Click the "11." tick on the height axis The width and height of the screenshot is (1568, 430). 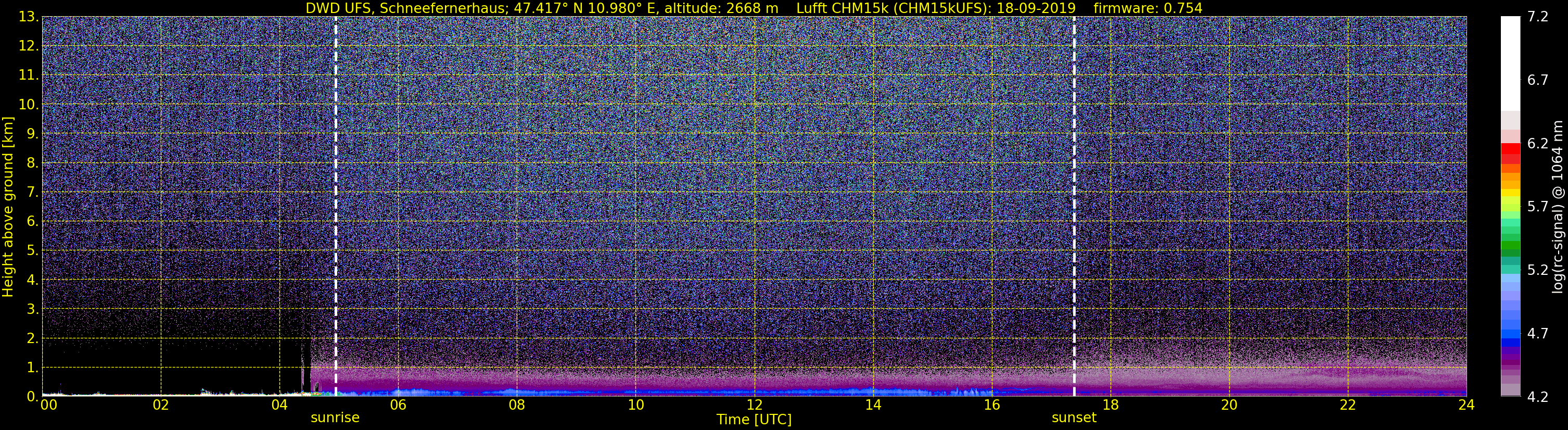tap(29, 75)
